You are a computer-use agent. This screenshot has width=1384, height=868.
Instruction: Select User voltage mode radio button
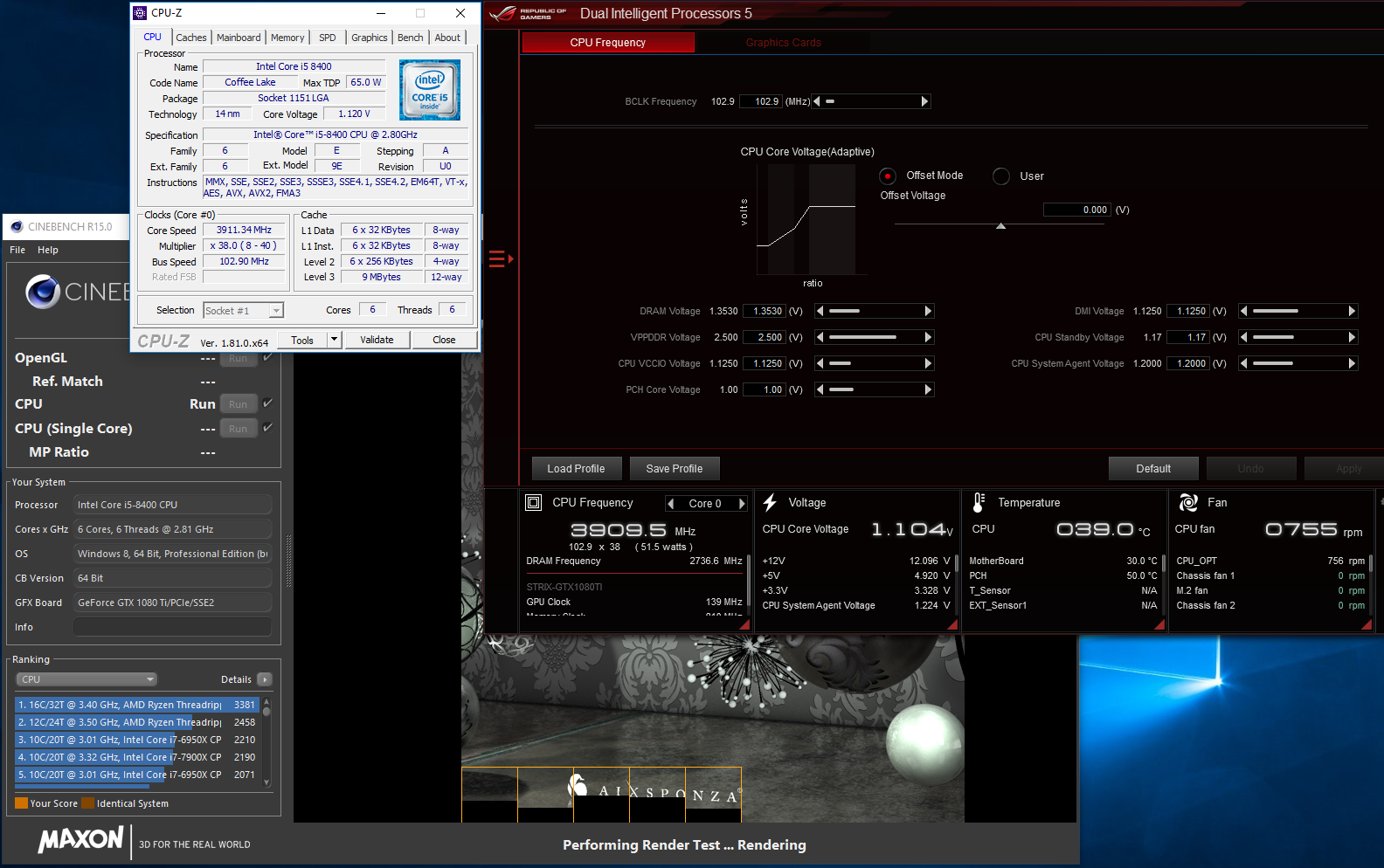[1001, 176]
